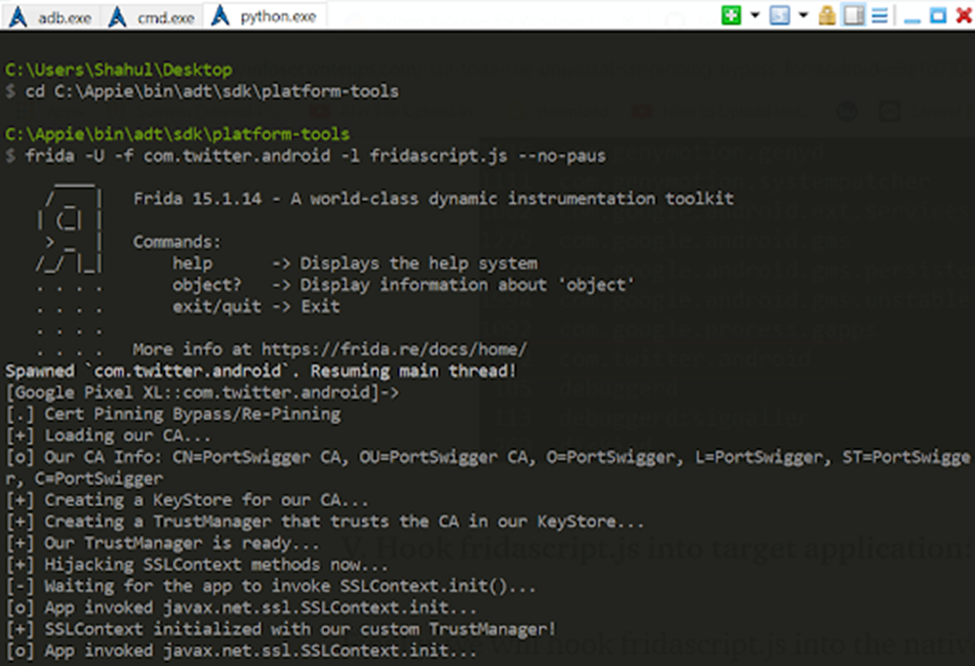Viewport: 975px width, 666px height.
Task: Switch to the cmd.exe console tab
Action: click(151, 16)
